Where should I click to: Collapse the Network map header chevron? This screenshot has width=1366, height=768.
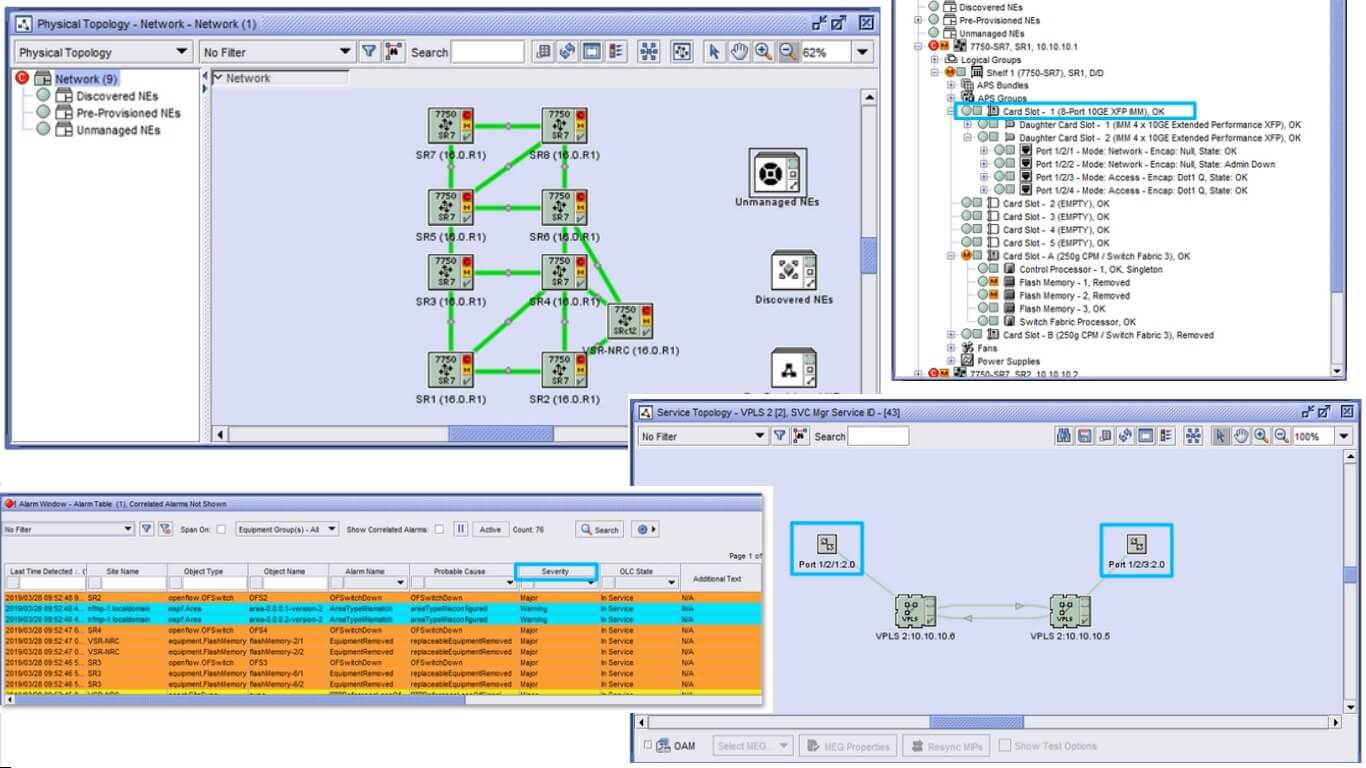tap(218, 78)
